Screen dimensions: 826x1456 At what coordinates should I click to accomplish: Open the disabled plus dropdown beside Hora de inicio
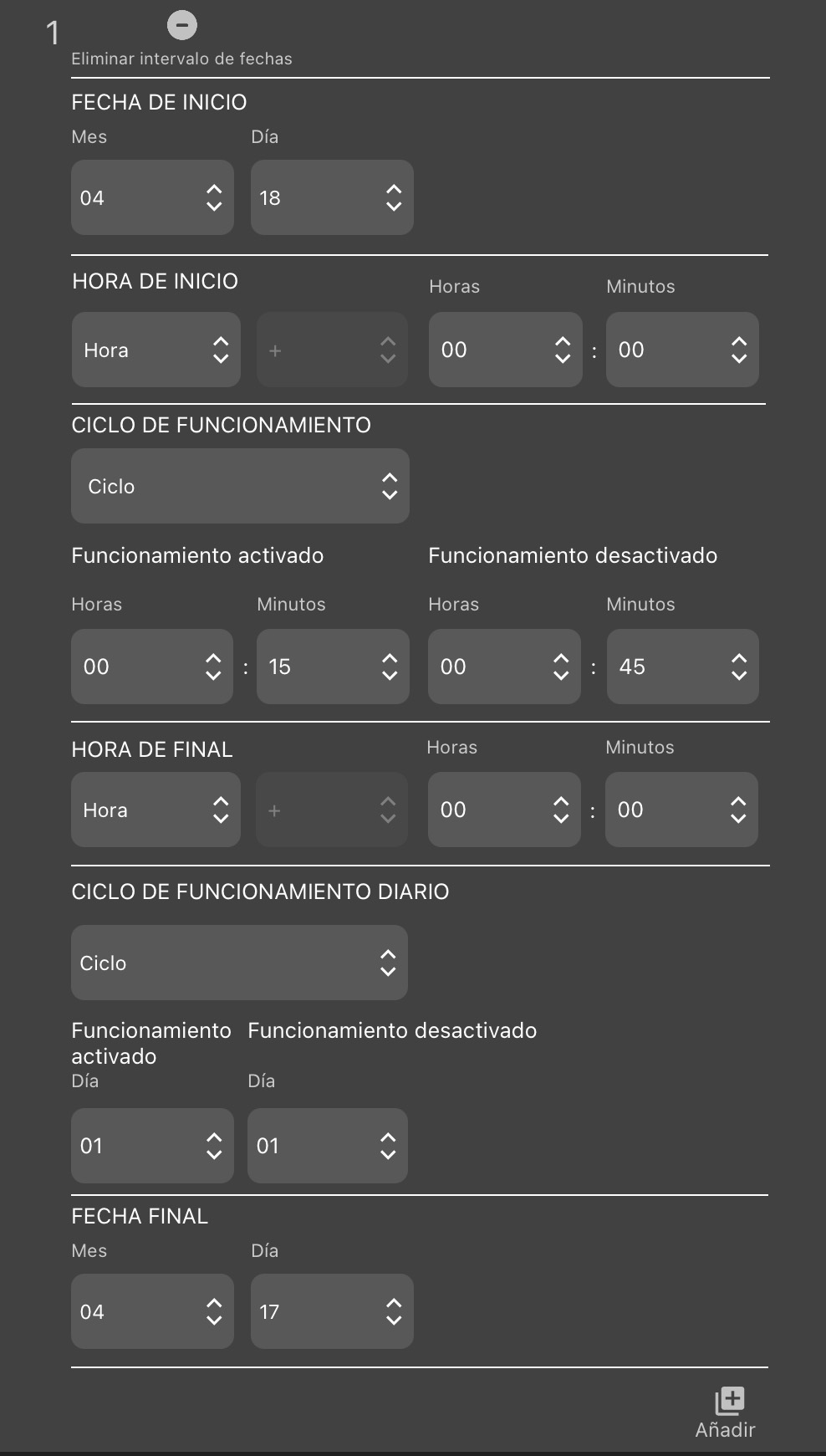click(x=332, y=350)
